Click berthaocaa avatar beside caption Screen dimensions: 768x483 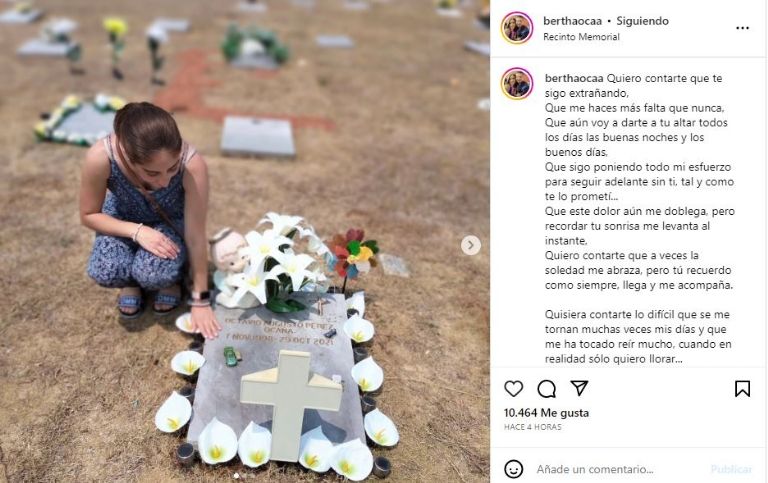(516, 84)
